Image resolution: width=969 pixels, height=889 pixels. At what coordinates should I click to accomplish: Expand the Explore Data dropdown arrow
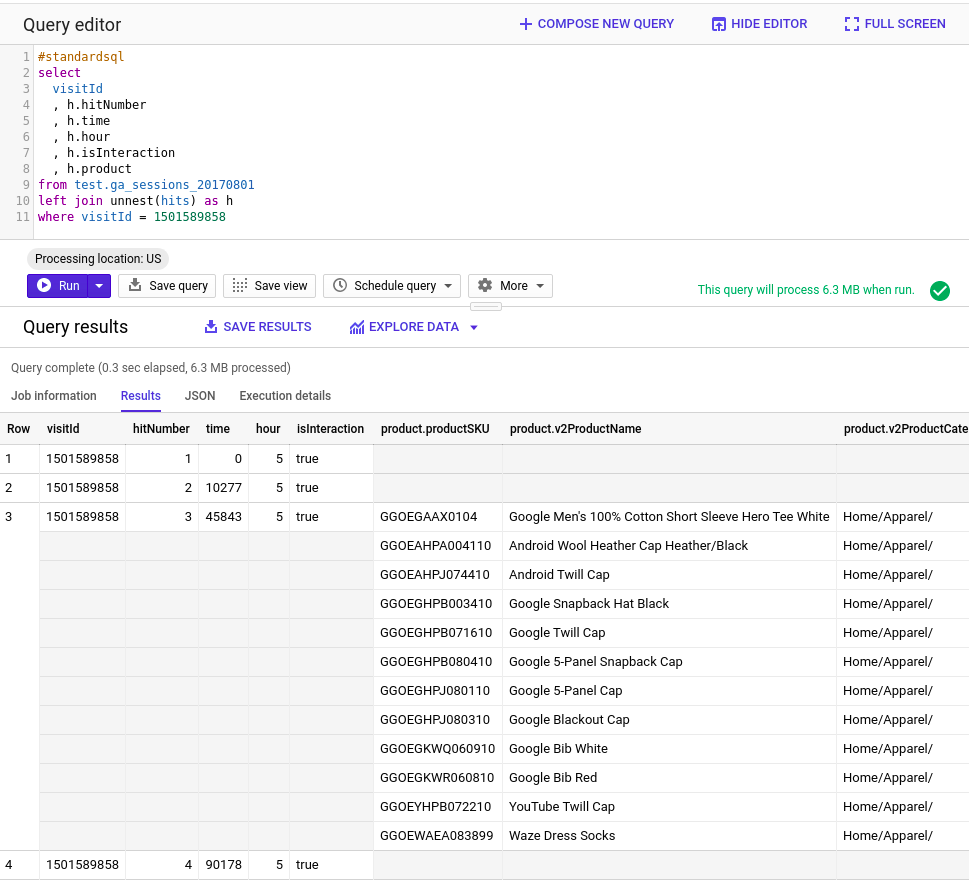pos(472,326)
